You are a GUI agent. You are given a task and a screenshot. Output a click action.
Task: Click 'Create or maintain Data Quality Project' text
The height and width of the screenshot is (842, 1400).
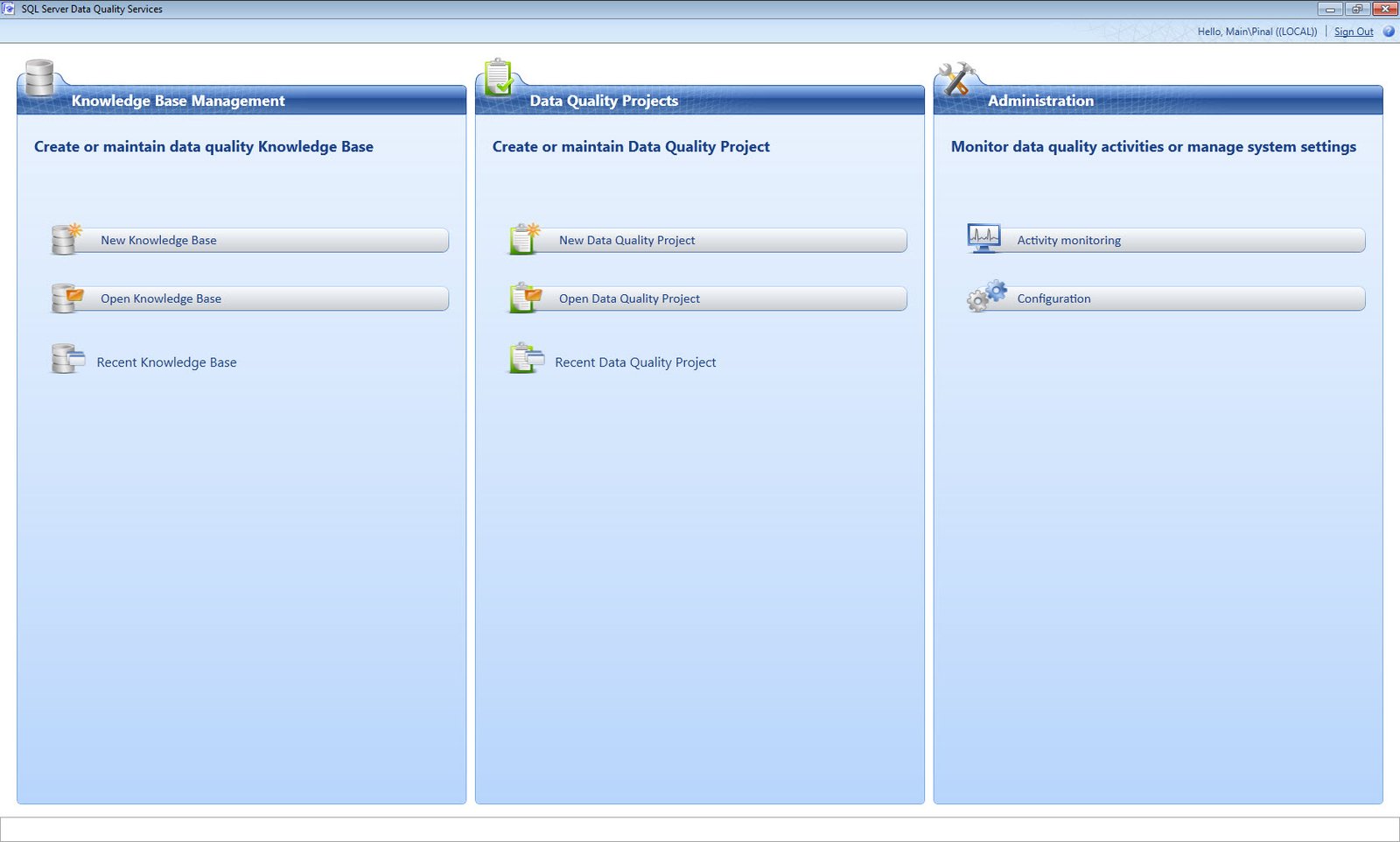click(631, 147)
